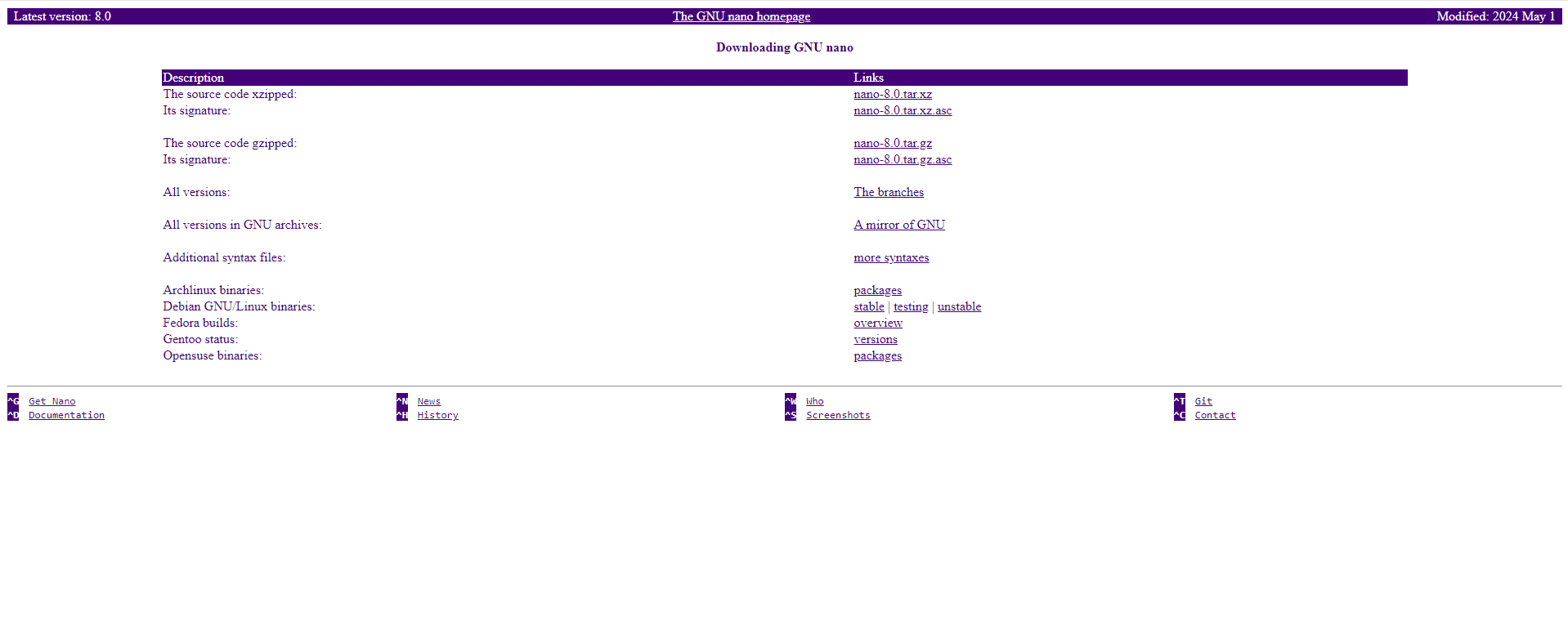Click 'Archlinux binaries:' text
This screenshot has height=643, width=1568.
click(x=213, y=290)
